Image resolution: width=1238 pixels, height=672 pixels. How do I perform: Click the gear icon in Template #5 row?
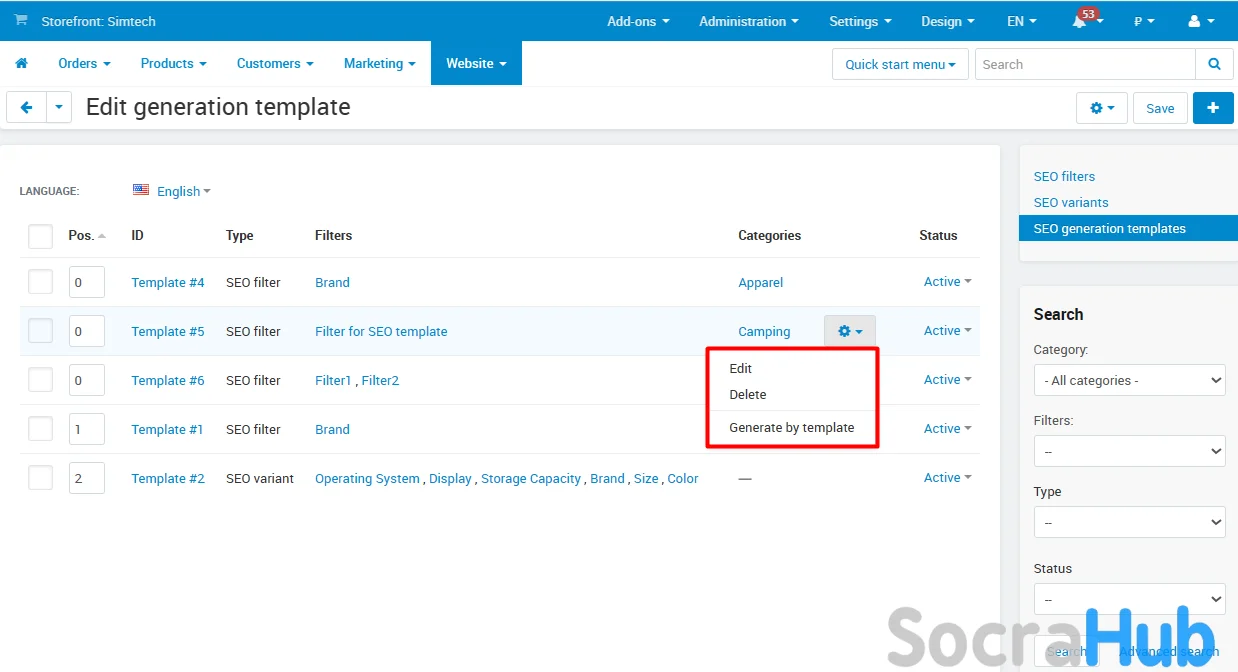coord(849,331)
